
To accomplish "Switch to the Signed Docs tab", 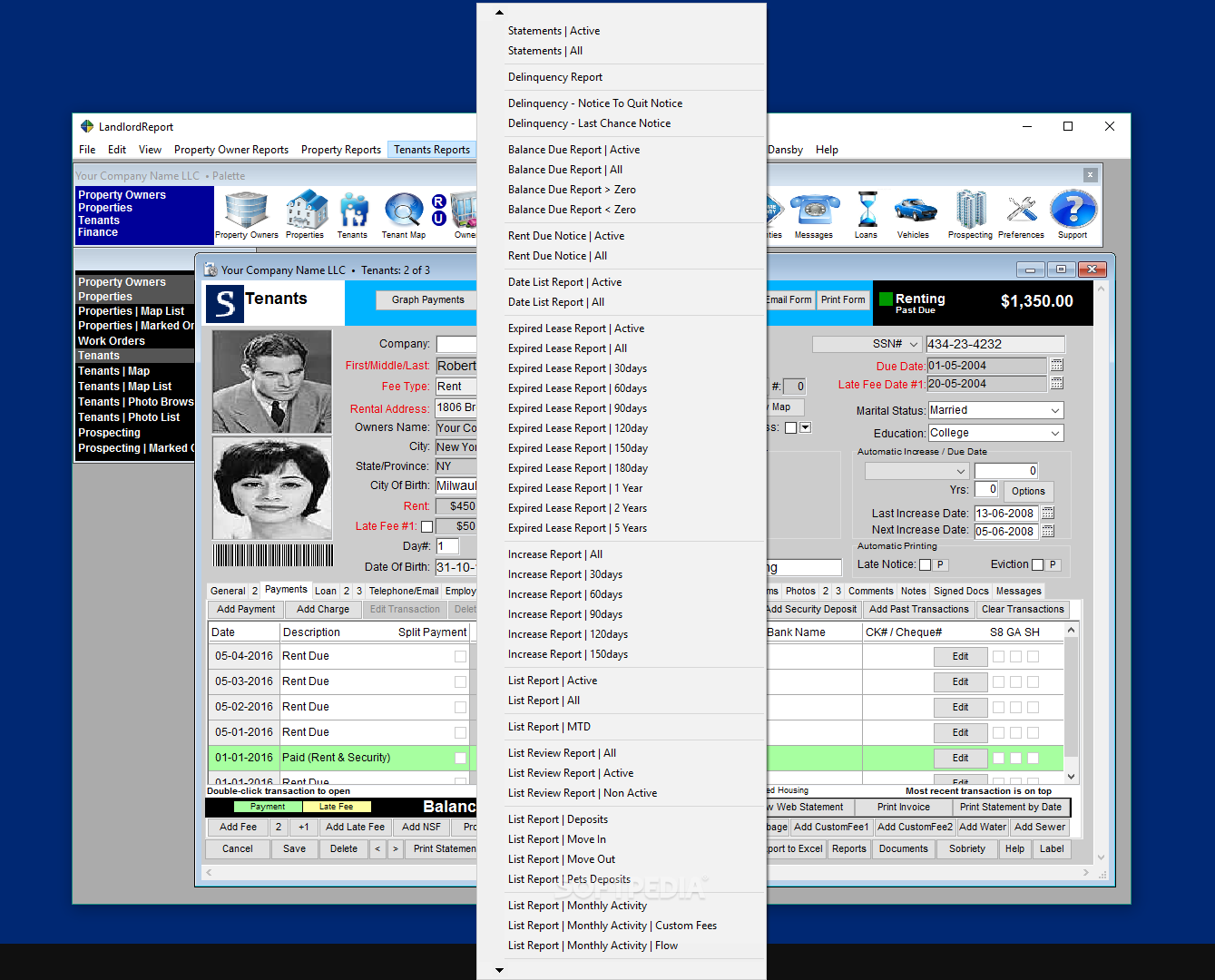I will point(961,591).
